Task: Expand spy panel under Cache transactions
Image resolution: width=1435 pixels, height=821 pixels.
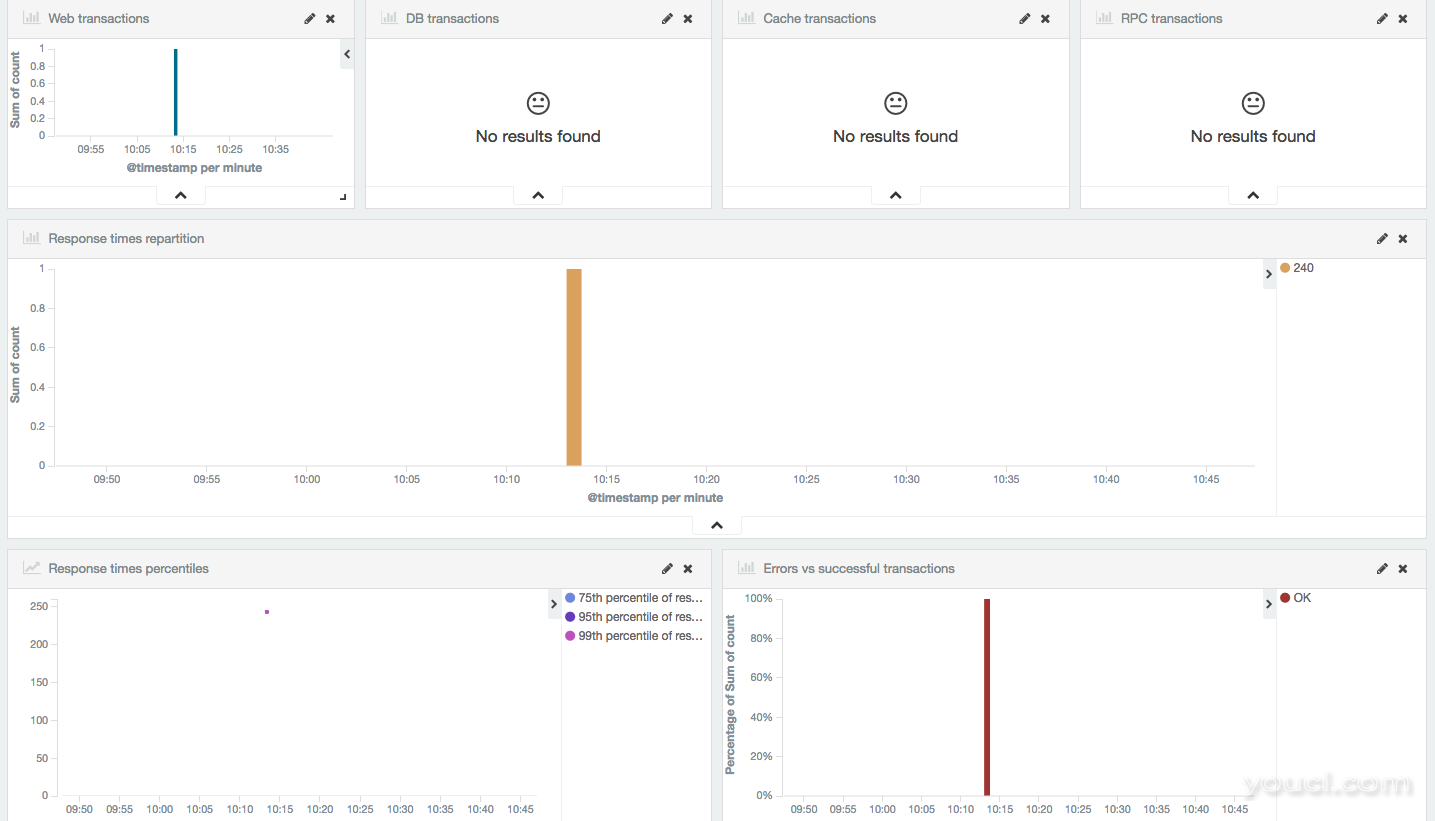Action: click(x=896, y=195)
